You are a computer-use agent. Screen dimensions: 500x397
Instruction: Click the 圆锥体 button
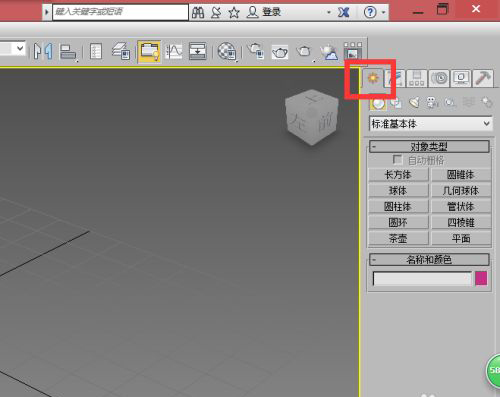[461, 174]
